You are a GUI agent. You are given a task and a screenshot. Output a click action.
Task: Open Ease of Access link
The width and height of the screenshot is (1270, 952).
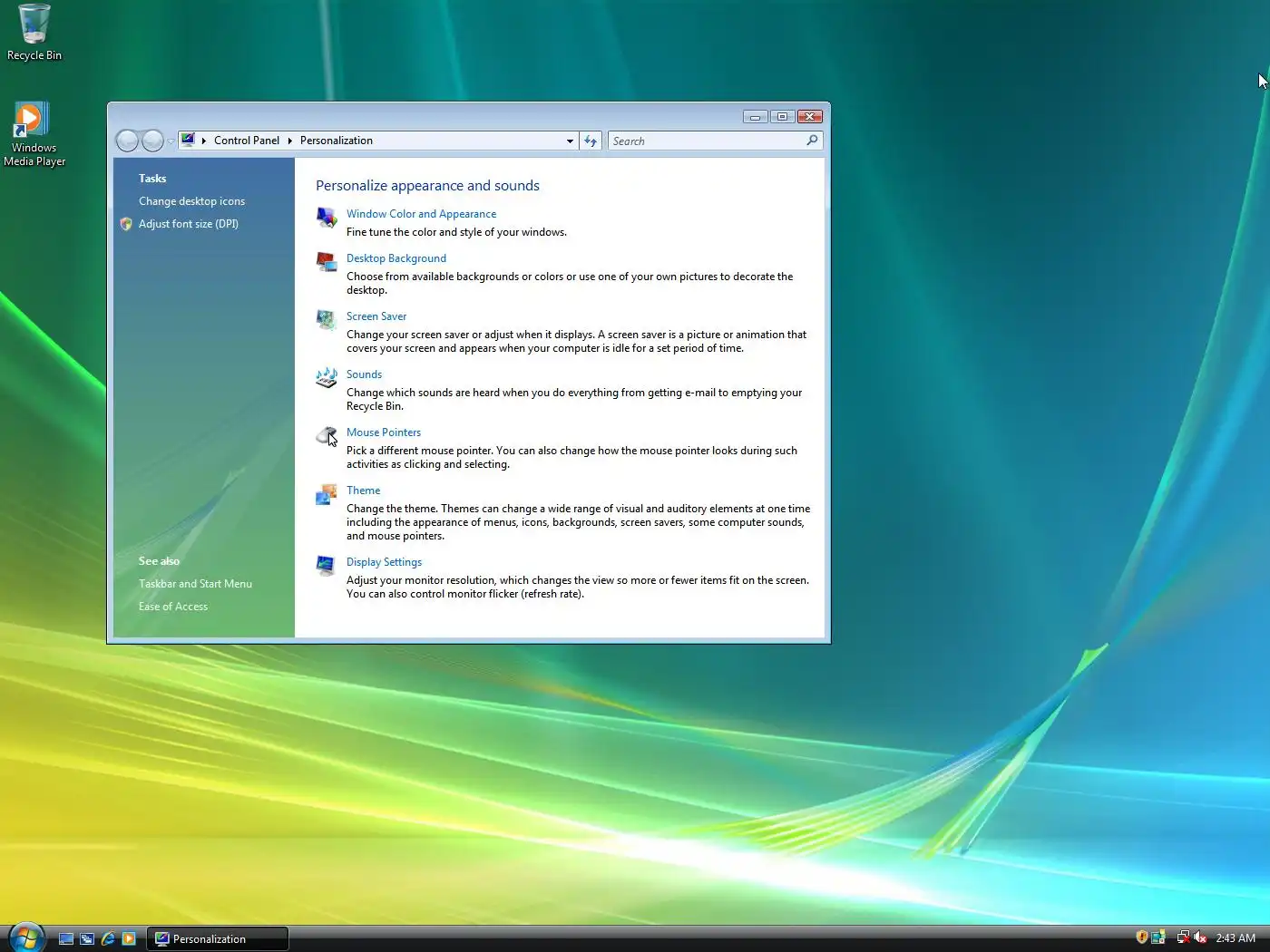(173, 607)
